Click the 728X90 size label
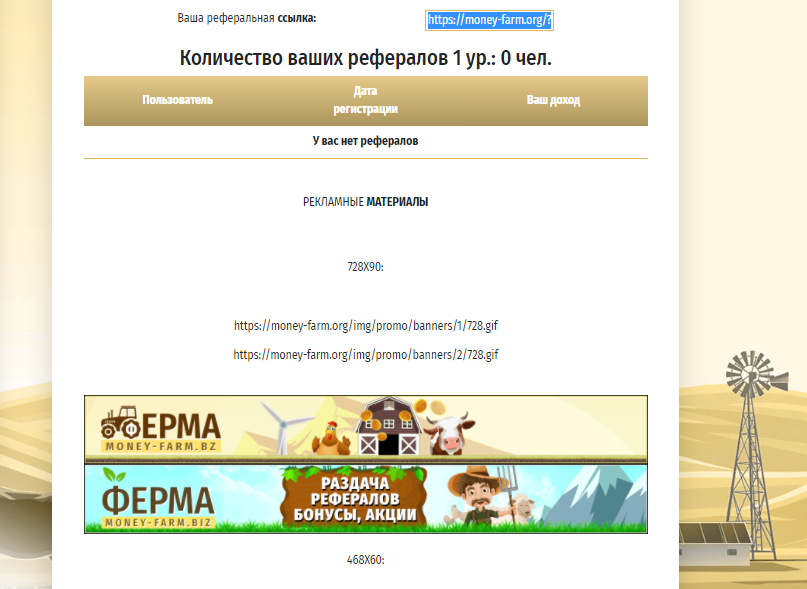The width and height of the screenshot is (807, 589). point(365,267)
